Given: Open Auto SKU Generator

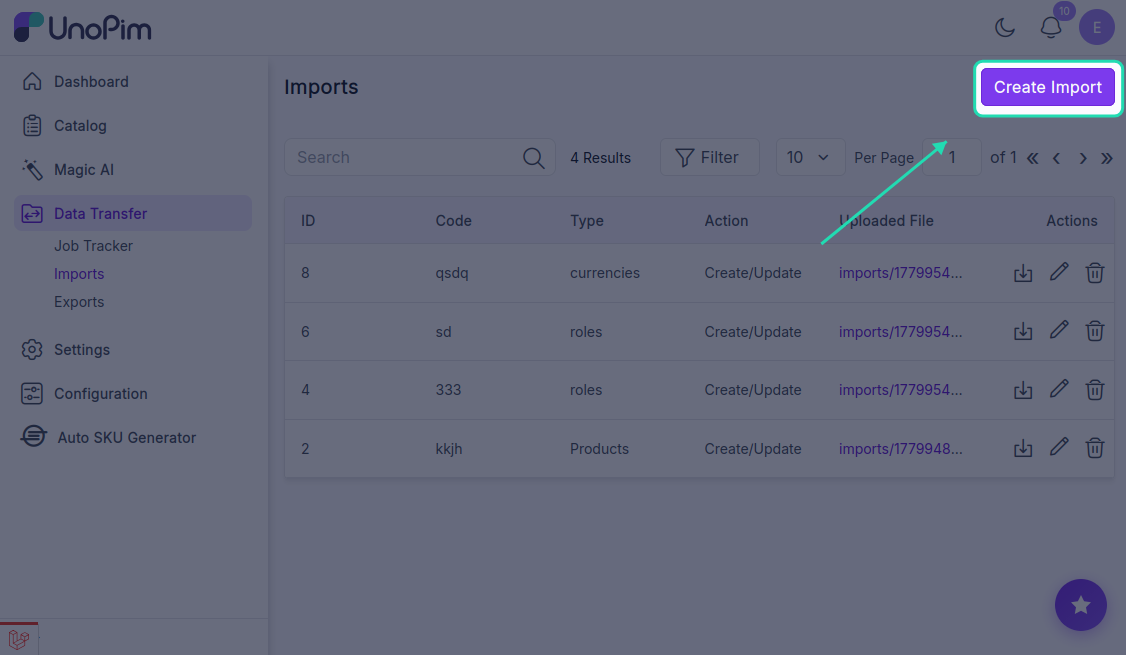Looking at the screenshot, I should 126,437.
